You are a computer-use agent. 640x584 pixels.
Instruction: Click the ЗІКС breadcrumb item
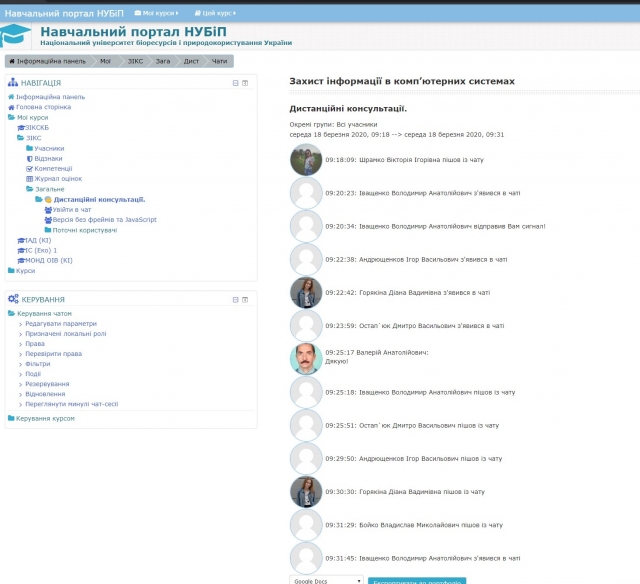pyautogui.click(x=136, y=61)
